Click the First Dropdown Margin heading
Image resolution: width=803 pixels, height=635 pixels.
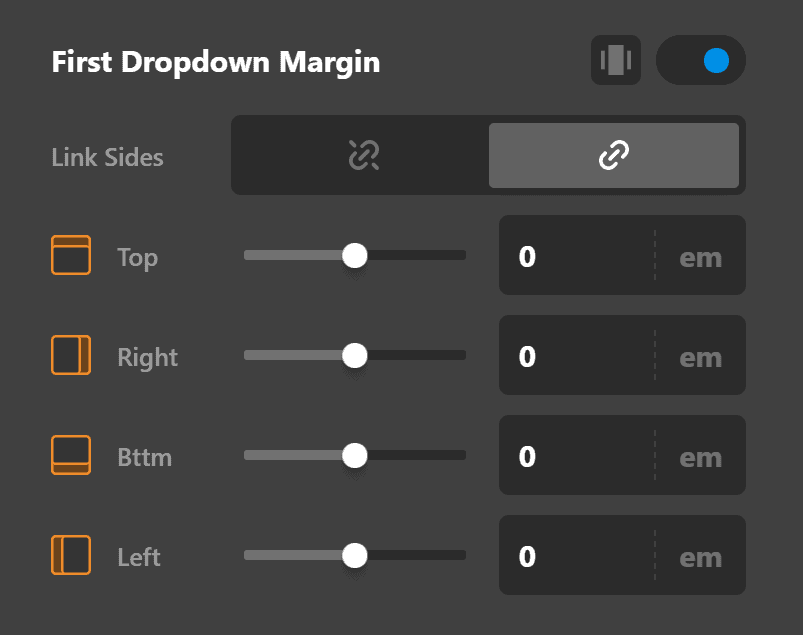click(x=215, y=61)
